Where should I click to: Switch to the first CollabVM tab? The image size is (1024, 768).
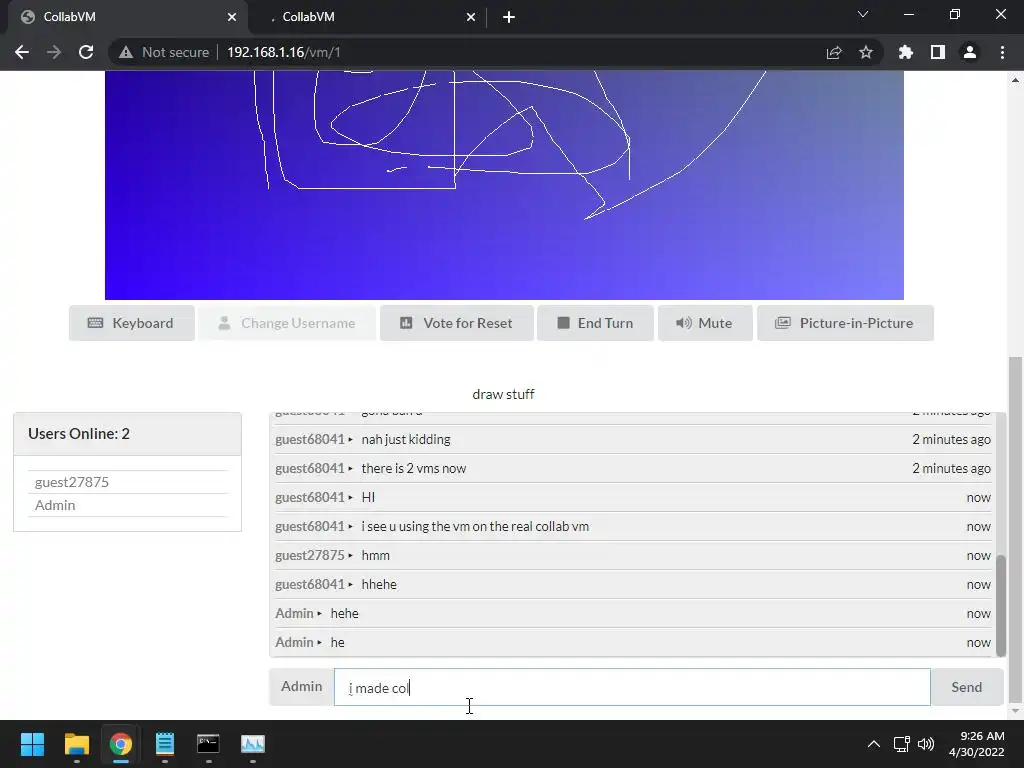[127, 17]
